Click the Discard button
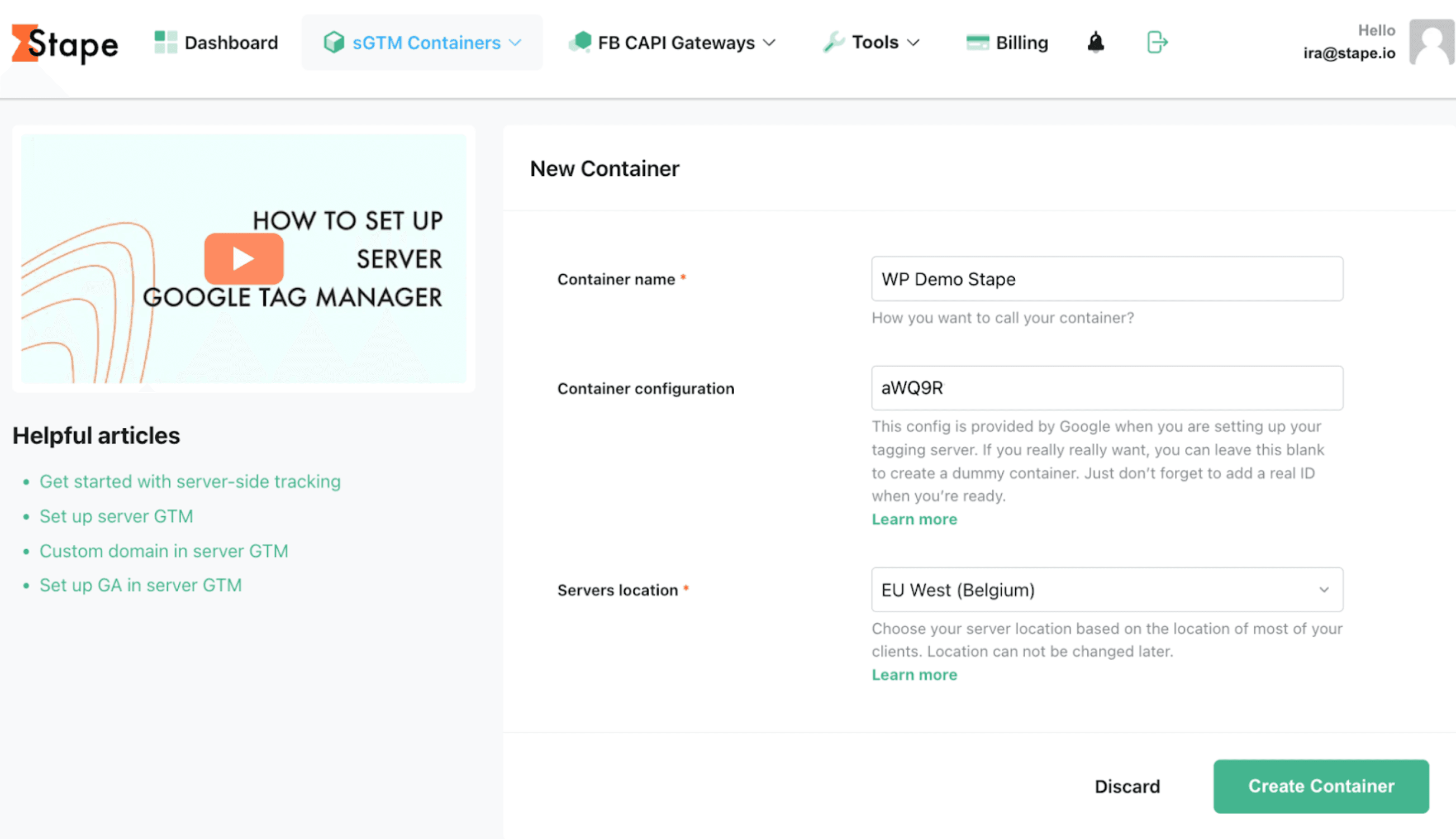This screenshot has width=1456, height=839. coord(1127,786)
